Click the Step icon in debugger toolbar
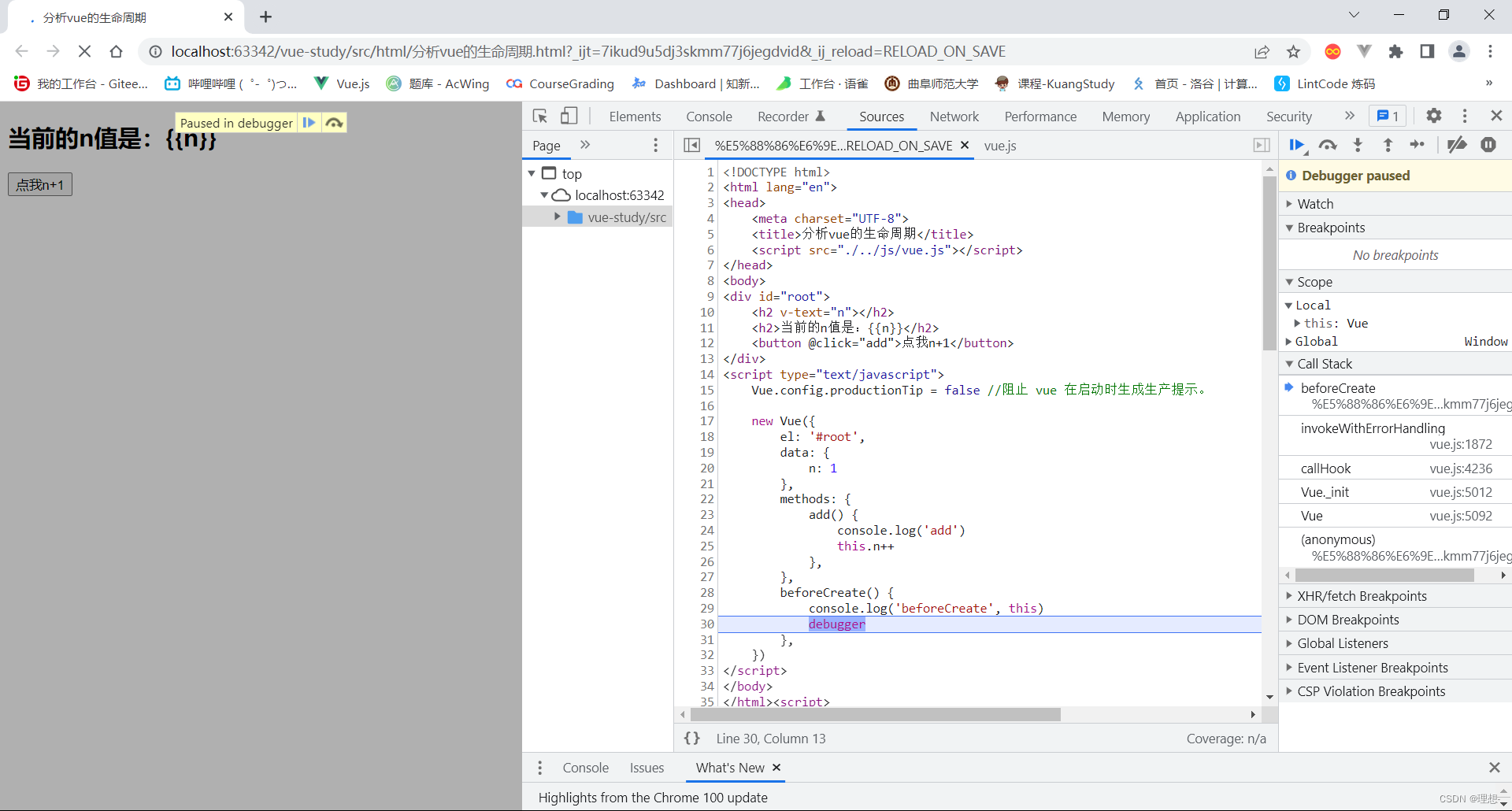The width and height of the screenshot is (1512, 811). pyautogui.click(x=1417, y=145)
